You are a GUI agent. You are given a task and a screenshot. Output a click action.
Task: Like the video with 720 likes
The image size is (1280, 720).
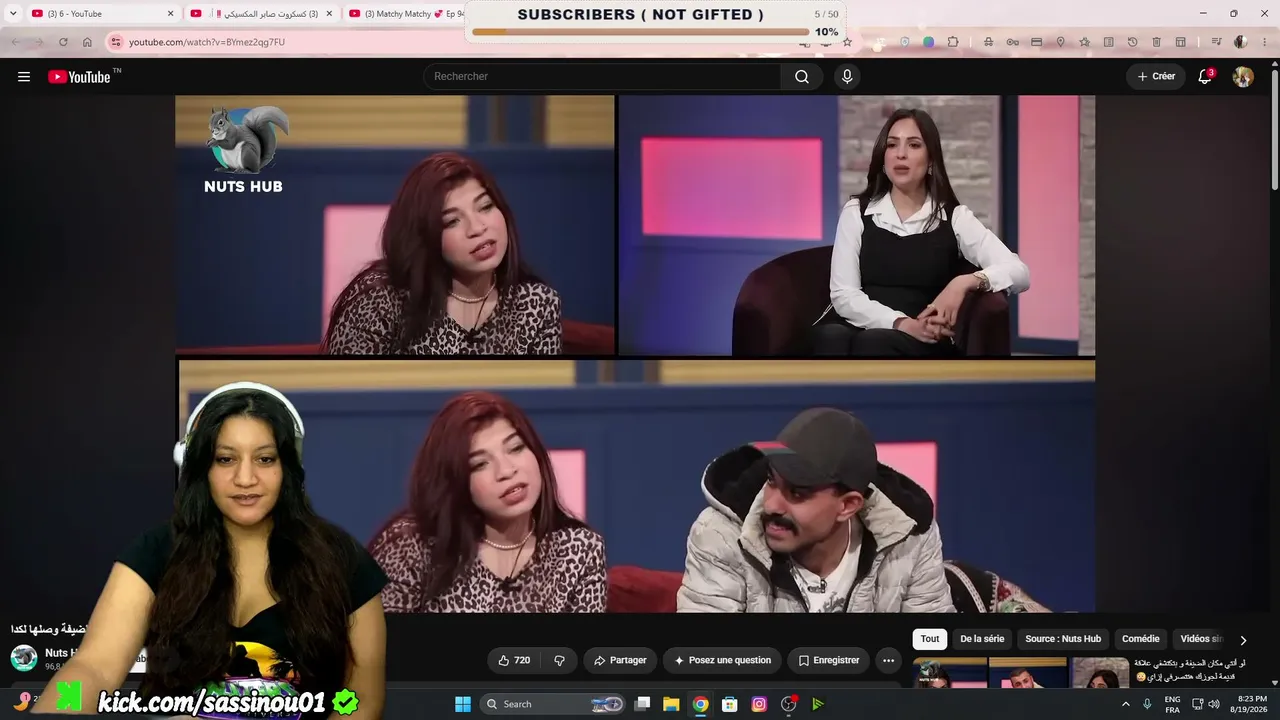pyautogui.click(x=514, y=660)
